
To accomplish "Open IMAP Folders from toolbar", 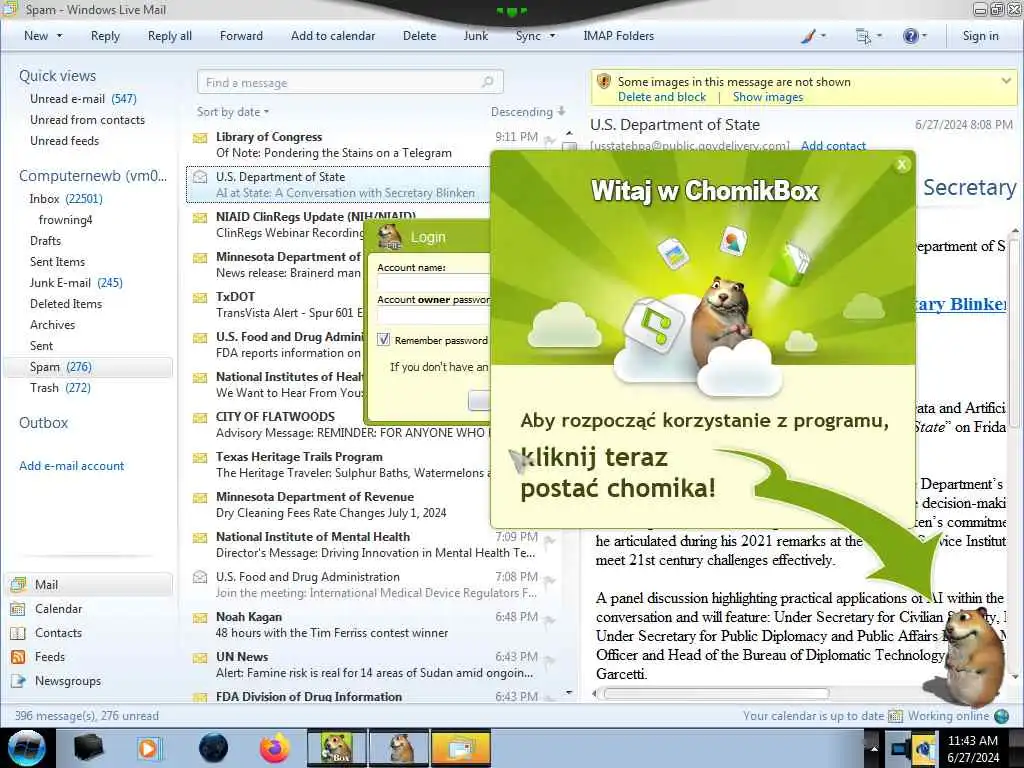I will (x=618, y=36).
